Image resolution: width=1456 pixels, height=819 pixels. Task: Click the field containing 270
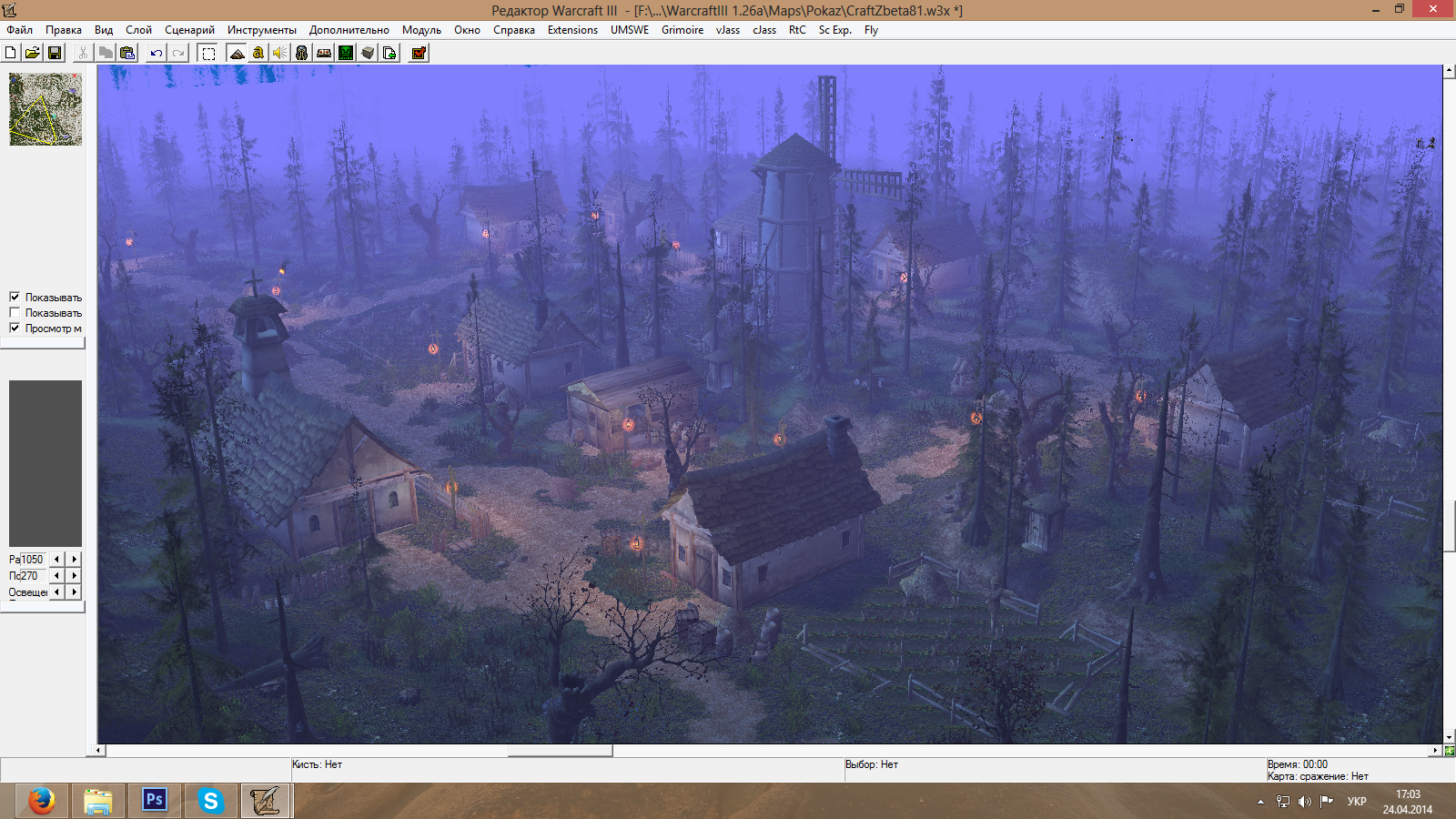(x=33, y=576)
